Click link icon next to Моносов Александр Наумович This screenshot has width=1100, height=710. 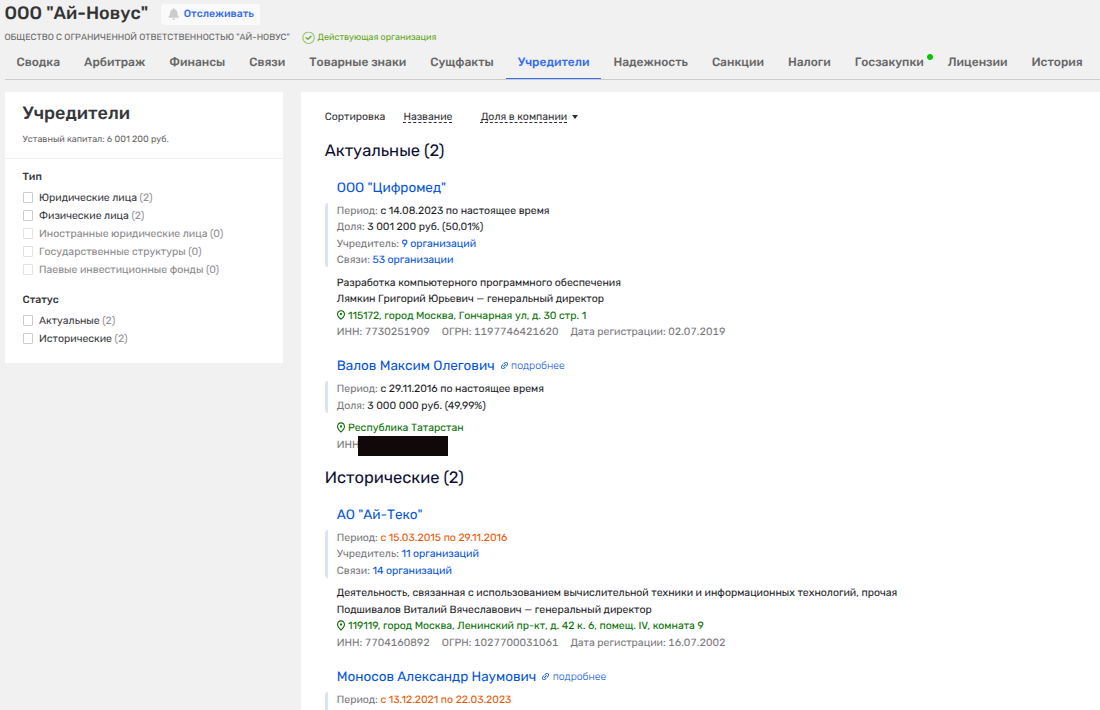pos(546,677)
